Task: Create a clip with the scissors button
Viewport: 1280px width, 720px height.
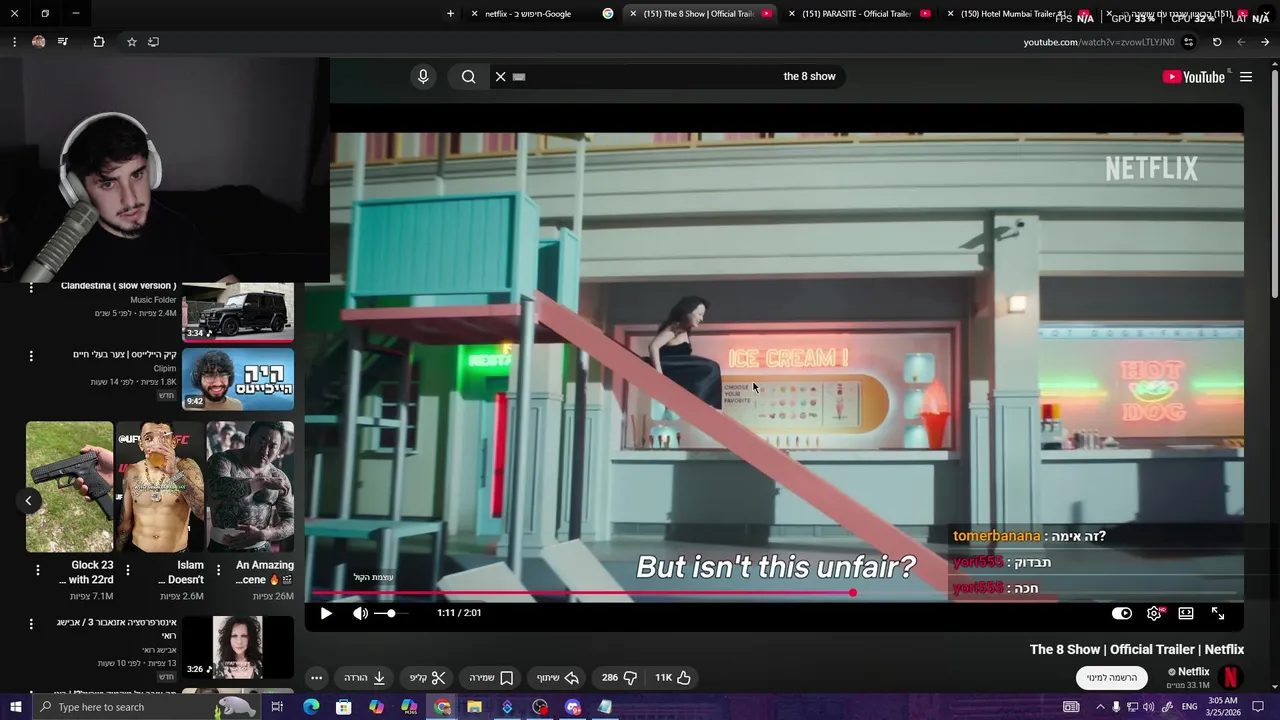Action: coord(427,677)
